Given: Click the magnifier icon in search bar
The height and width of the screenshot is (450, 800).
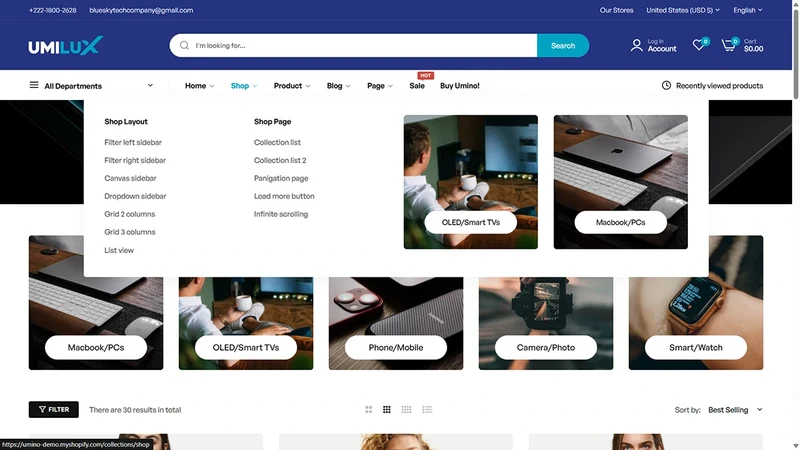Looking at the screenshot, I should click(x=184, y=45).
